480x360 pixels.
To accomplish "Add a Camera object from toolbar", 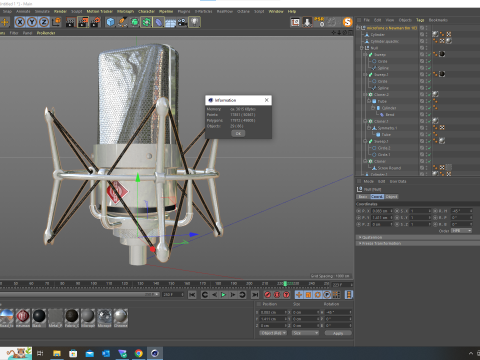I will [x=182, y=22].
